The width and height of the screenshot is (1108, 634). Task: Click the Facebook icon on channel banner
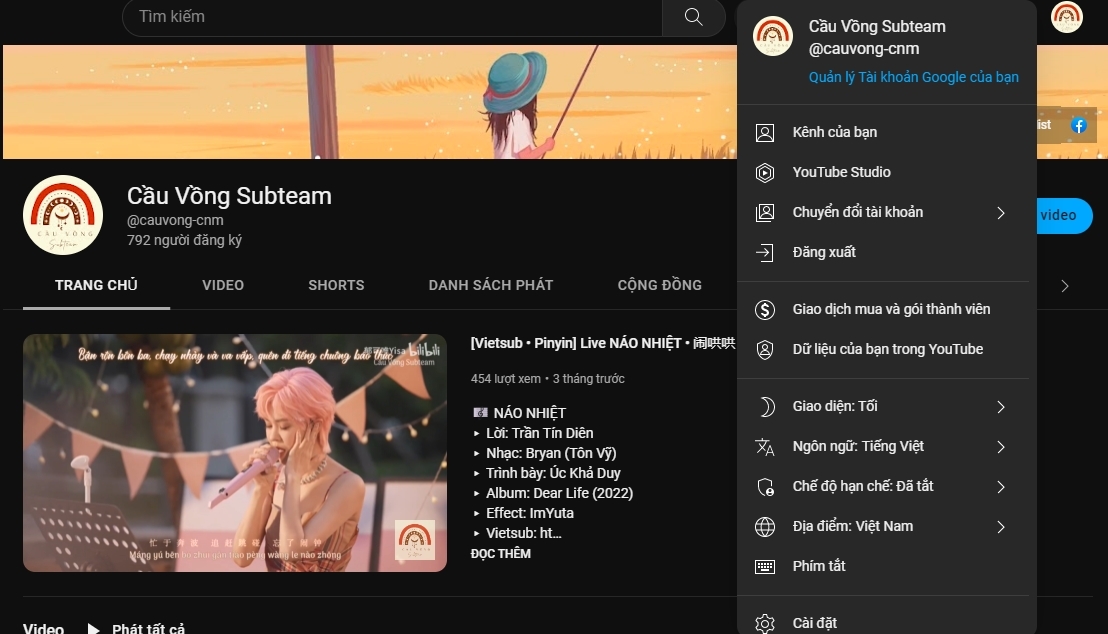click(1078, 126)
